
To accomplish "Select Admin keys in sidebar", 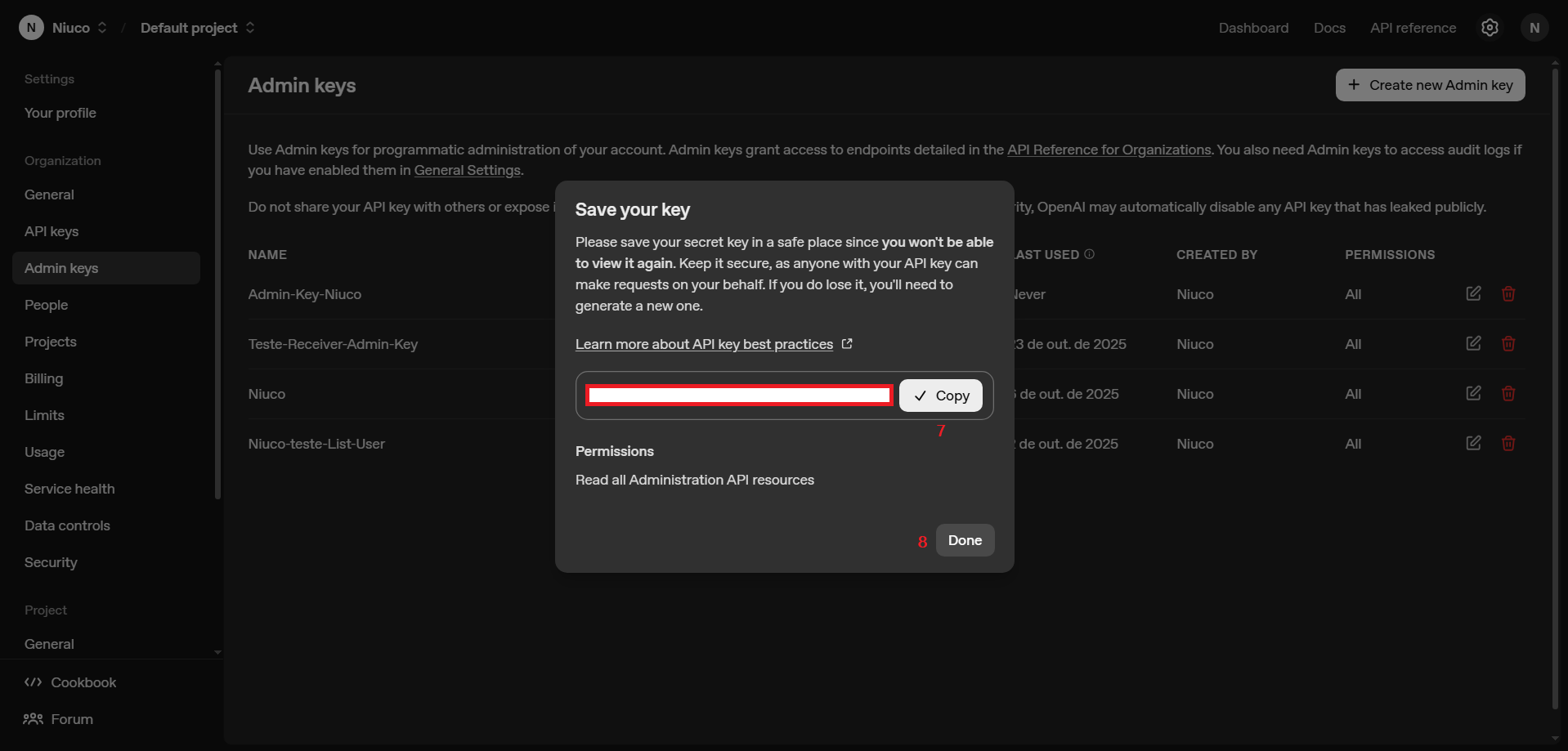I will click(106, 268).
